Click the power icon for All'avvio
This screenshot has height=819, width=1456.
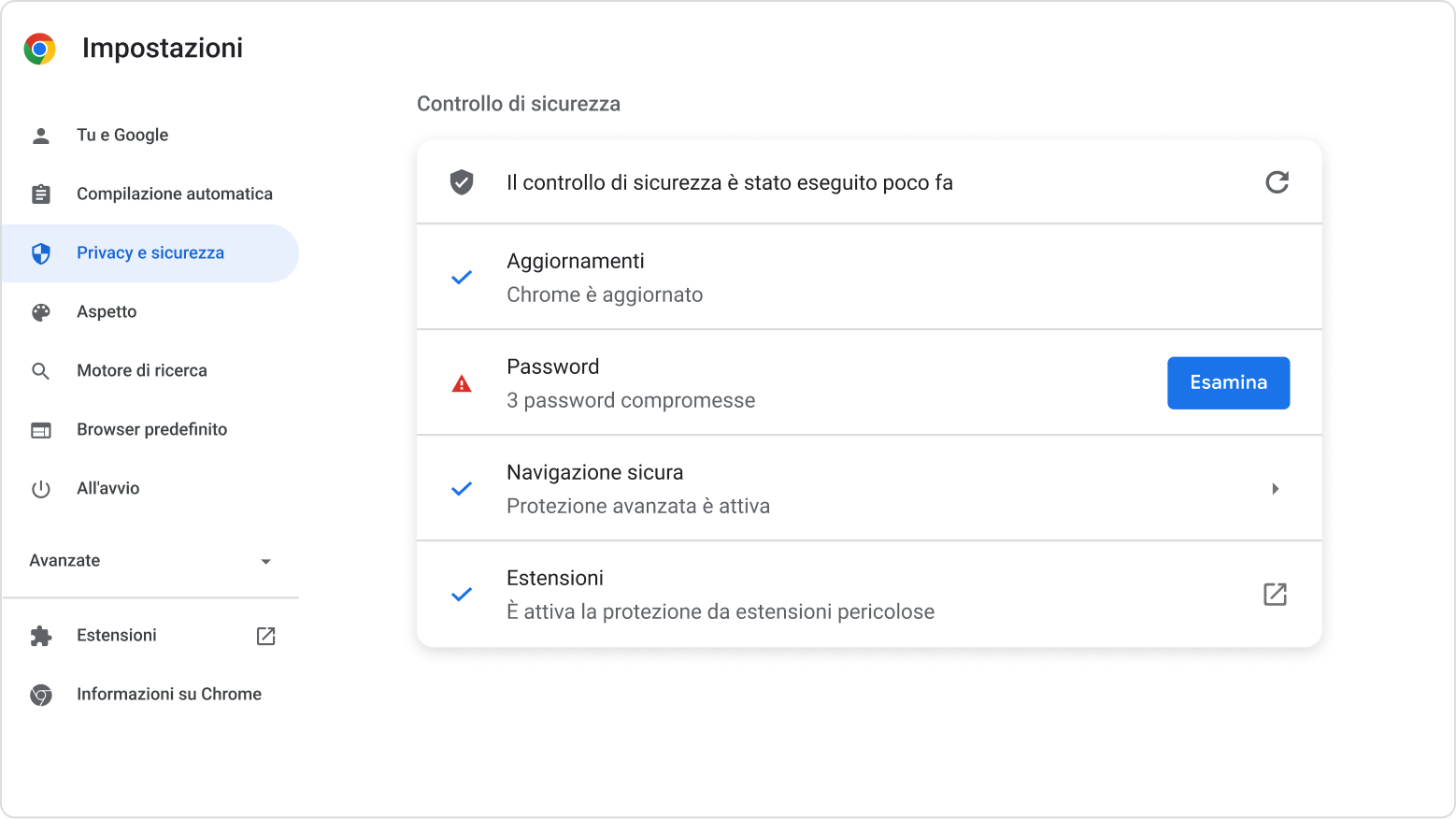41,489
